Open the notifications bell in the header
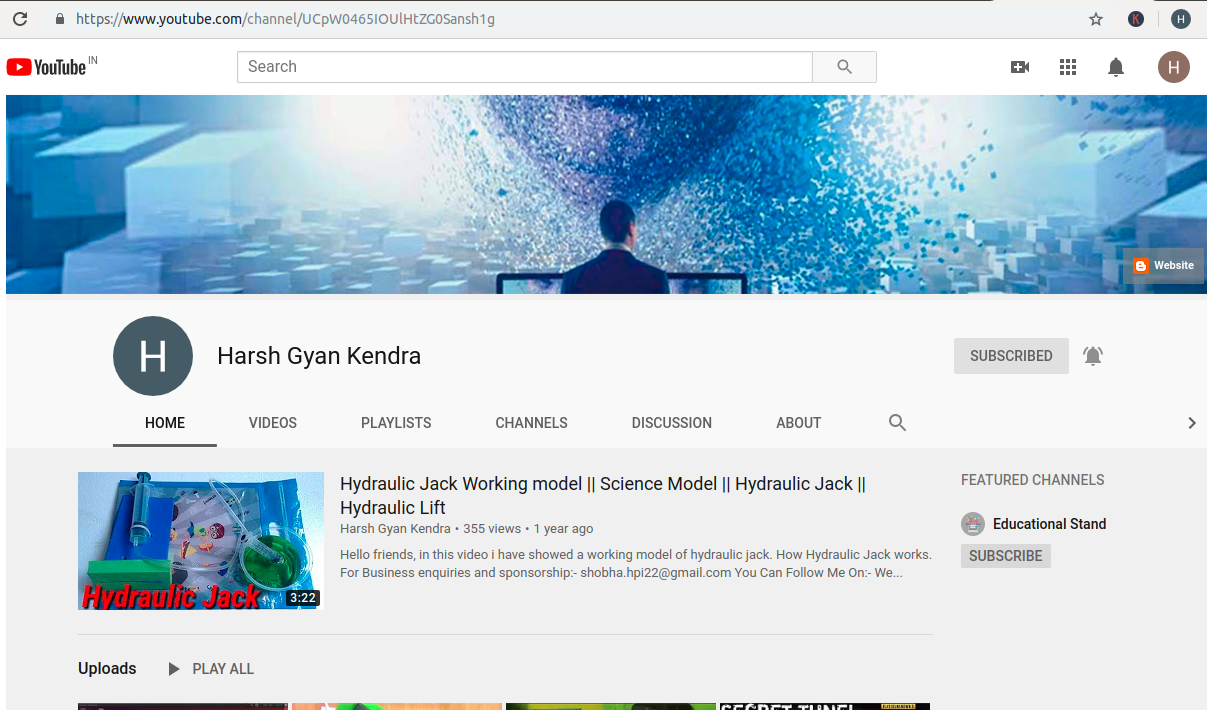Image resolution: width=1207 pixels, height=710 pixels. [x=1116, y=67]
